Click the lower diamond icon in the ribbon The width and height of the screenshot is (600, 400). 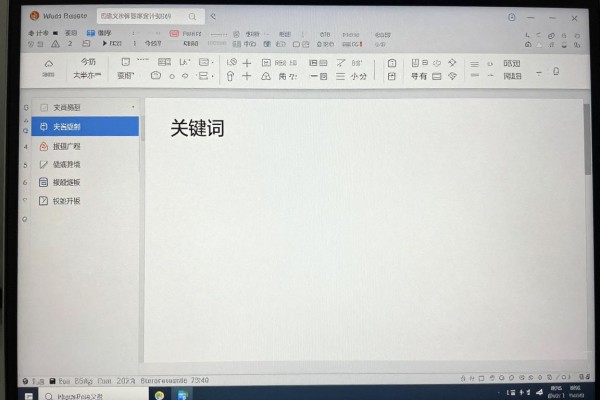452,76
